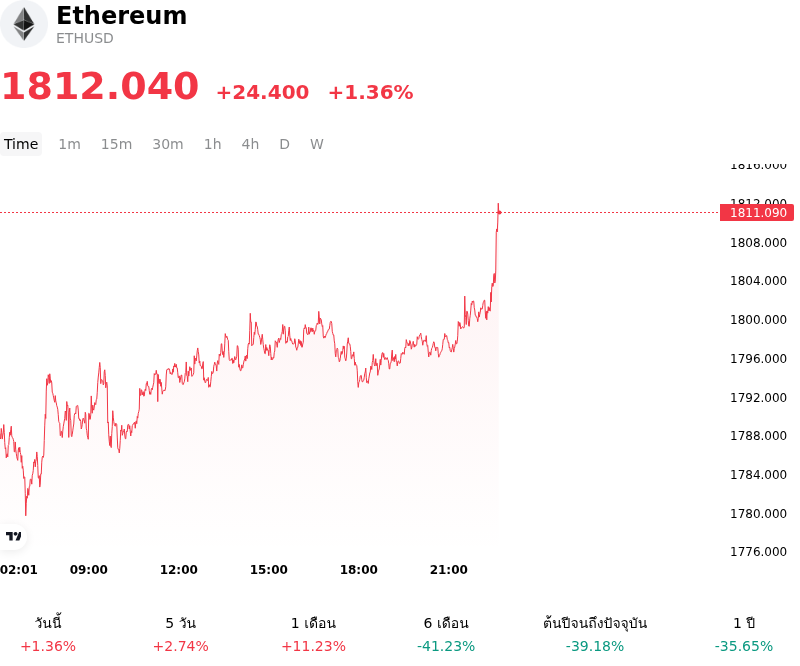Click the 18:00 time axis marker
Viewport: 800px width, 666px height.
pyautogui.click(x=359, y=570)
